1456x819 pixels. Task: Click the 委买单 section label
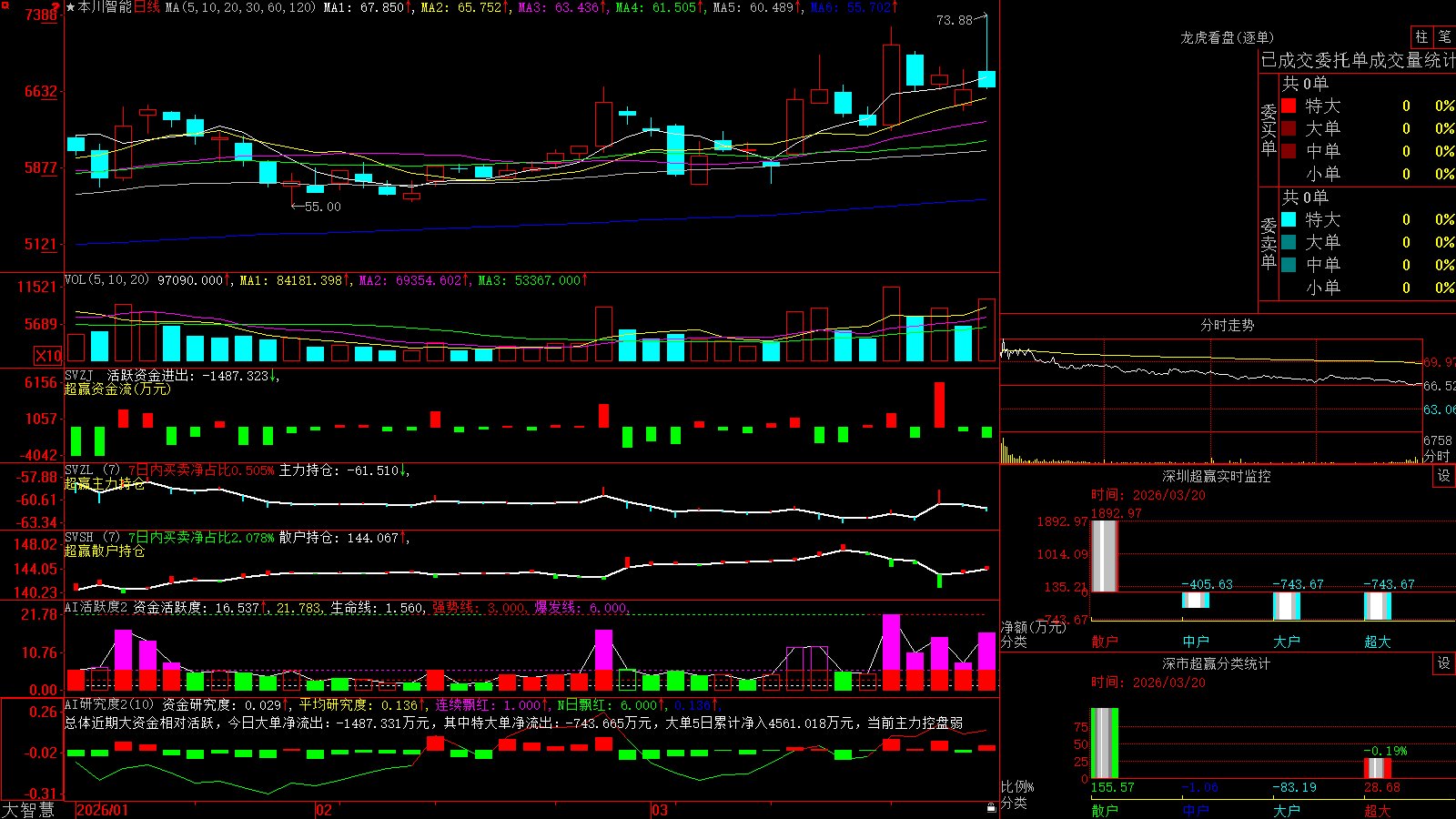click(1269, 129)
